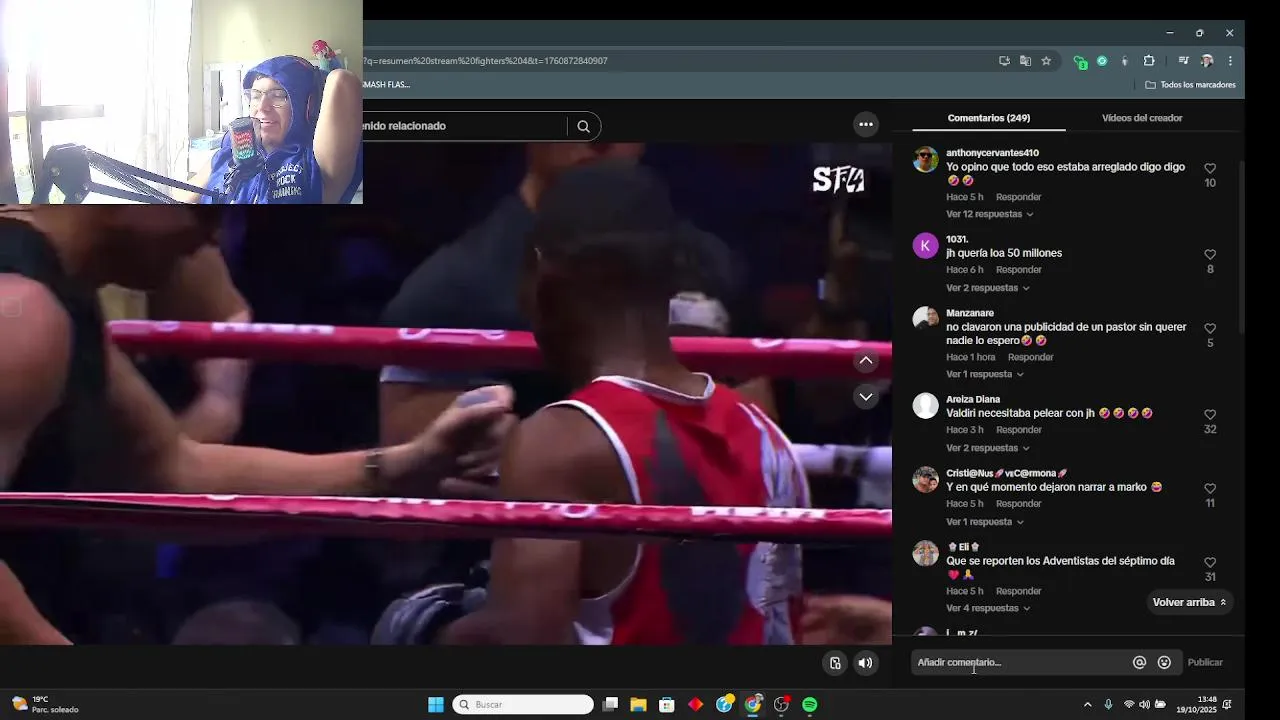The width and height of the screenshot is (1280, 720).
Task: Open the Chrome extensions puzzle icon
Action: point(1149,61)
